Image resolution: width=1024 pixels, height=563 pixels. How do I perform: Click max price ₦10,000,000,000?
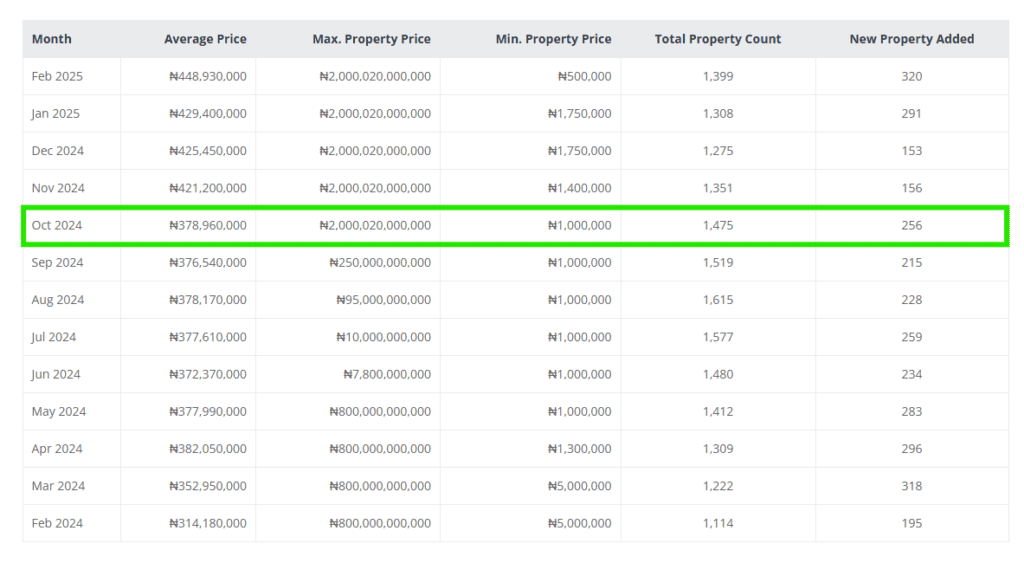tap(383, 337)
